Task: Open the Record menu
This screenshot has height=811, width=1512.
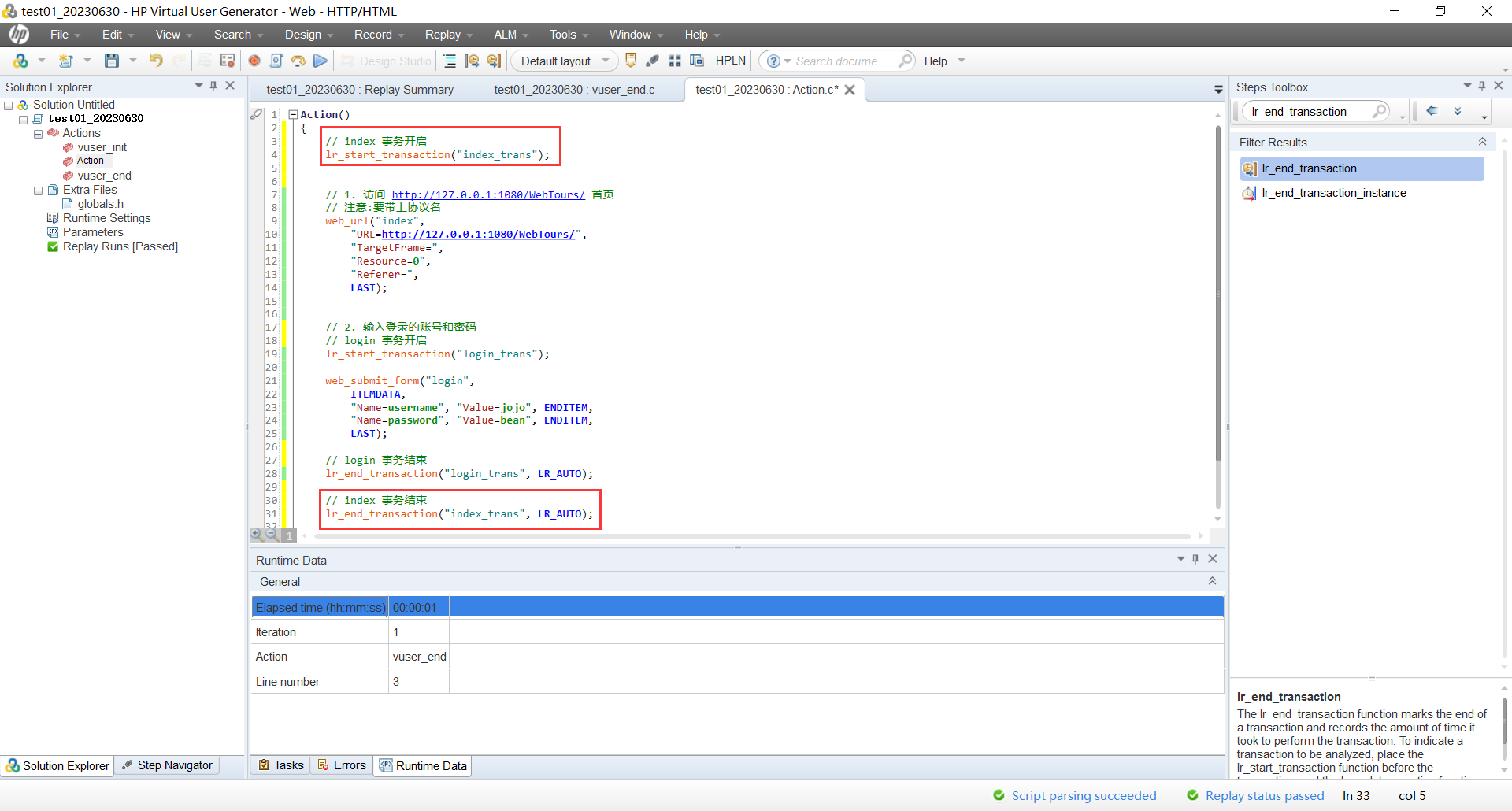Action: (x=378, y=35)
